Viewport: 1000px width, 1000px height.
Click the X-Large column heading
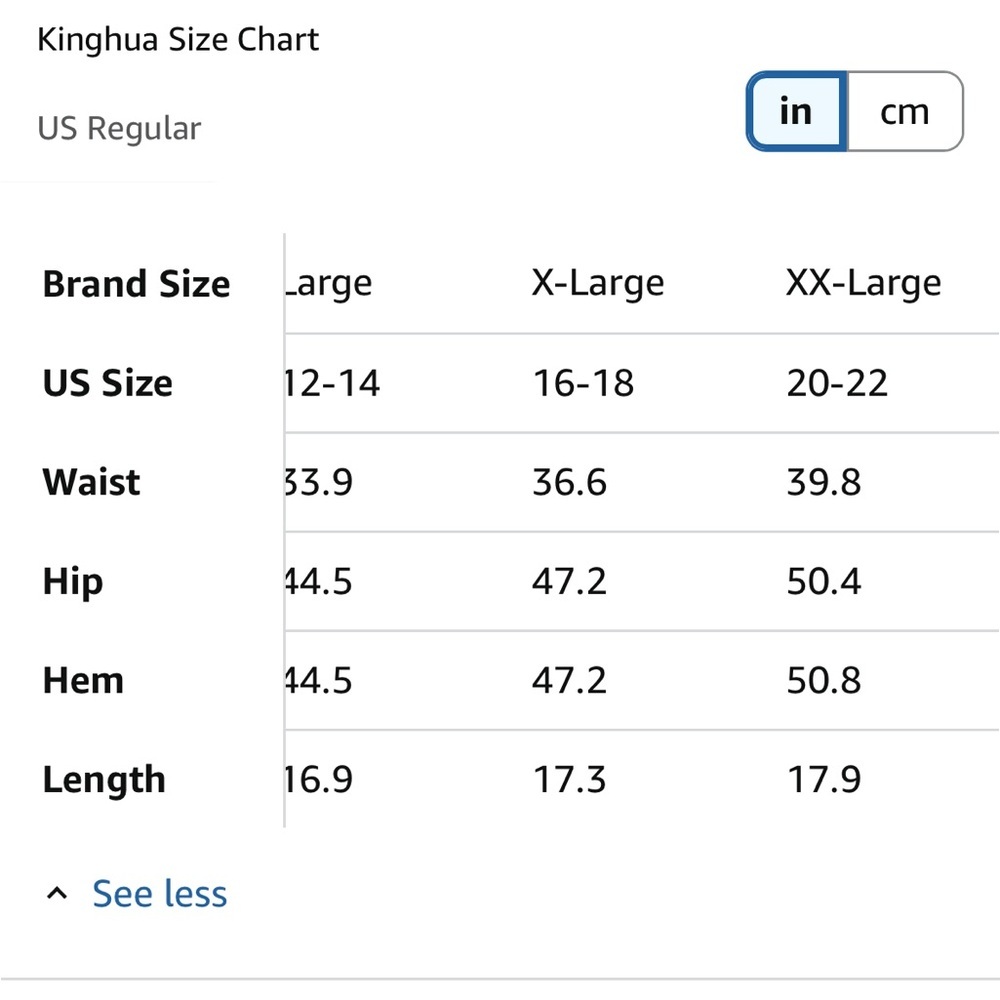tap(597, 284)
